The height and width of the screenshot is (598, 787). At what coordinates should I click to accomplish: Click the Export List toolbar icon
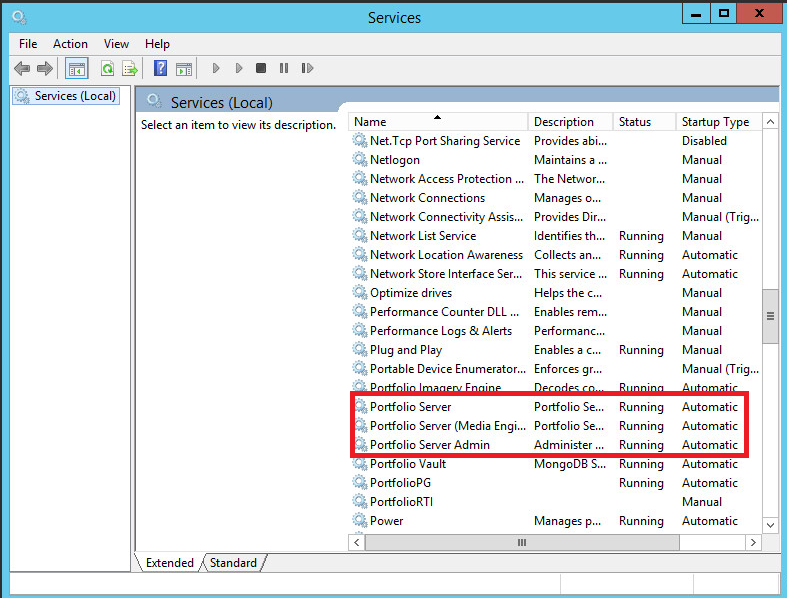click(x=129, y=68)
